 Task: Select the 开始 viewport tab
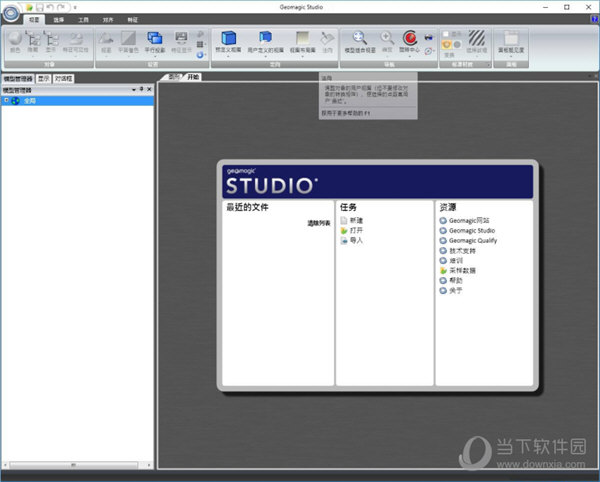193,77
